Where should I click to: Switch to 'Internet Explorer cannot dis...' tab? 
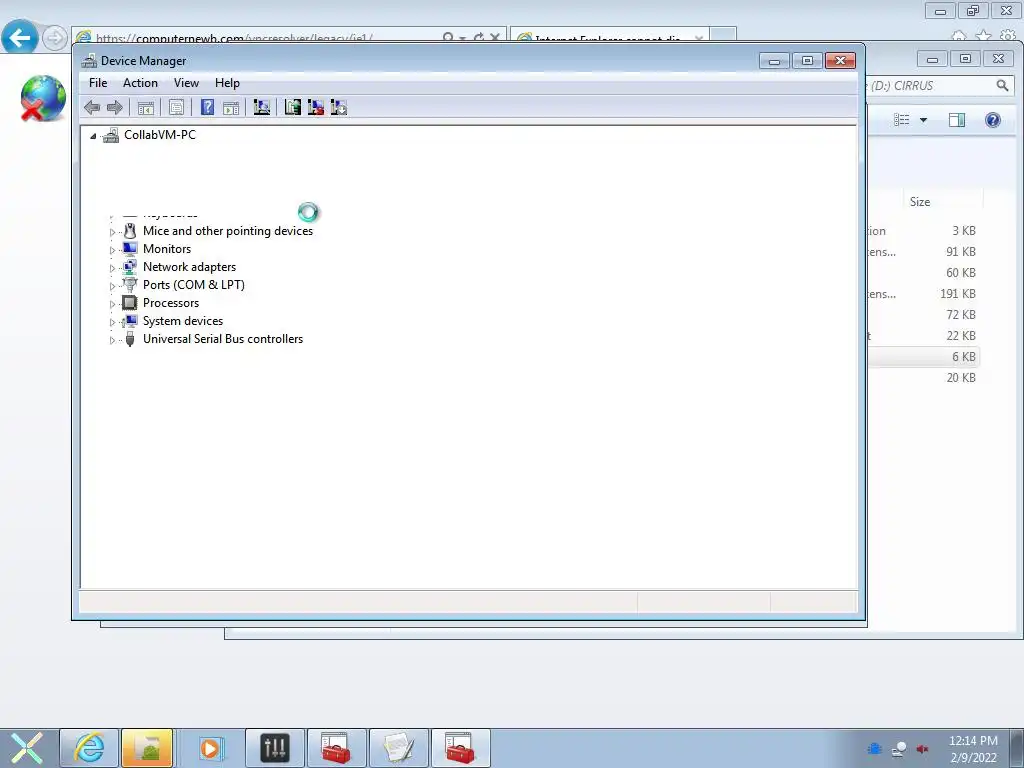point(608,39)
